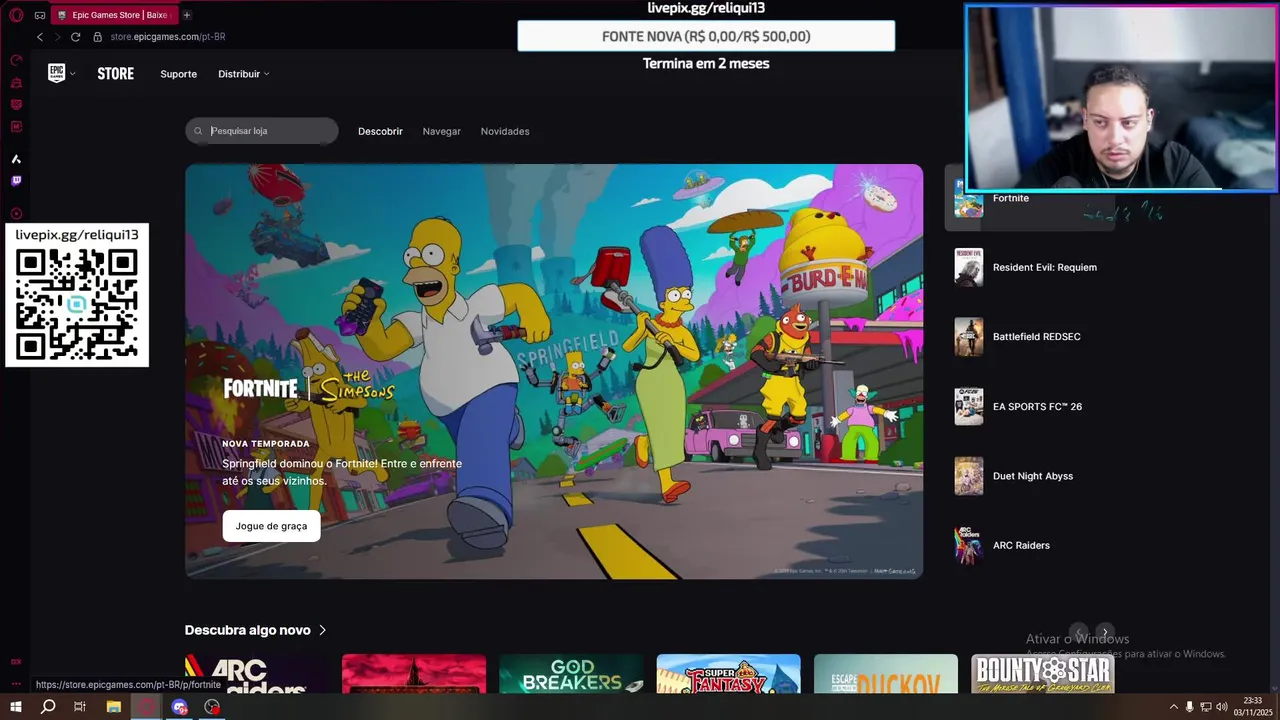Viewport: 1280px width, 720px height.
Task: Open GX Control speedometer in sidebar
Action: [16, 60]
